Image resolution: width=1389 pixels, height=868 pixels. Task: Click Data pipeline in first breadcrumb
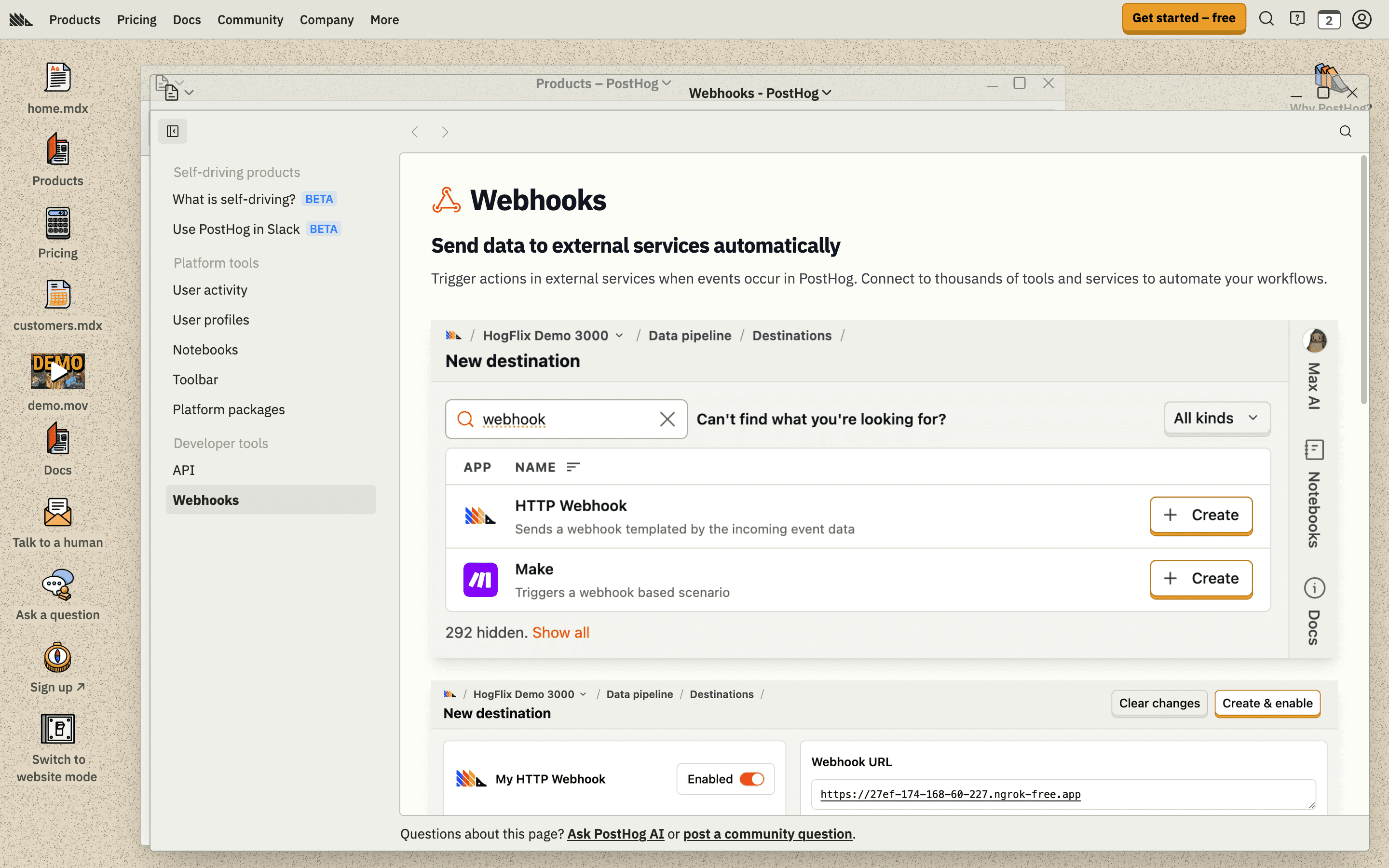coord(690,335)
